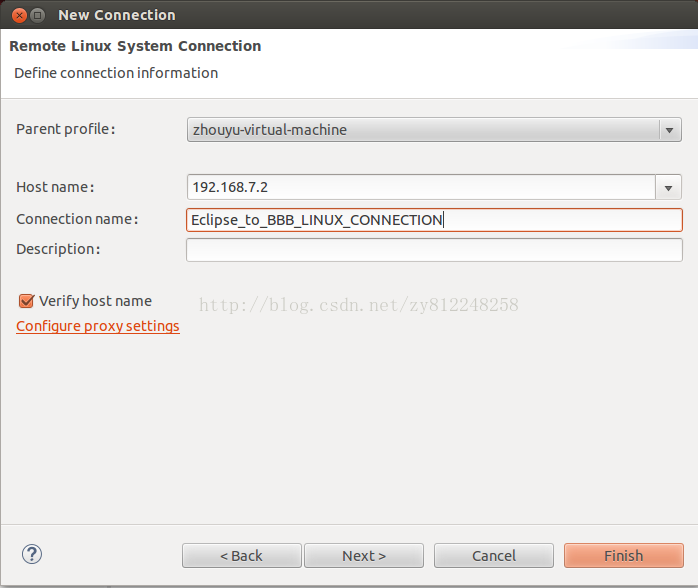Cancel the new connection wizard

coord(494,556)
